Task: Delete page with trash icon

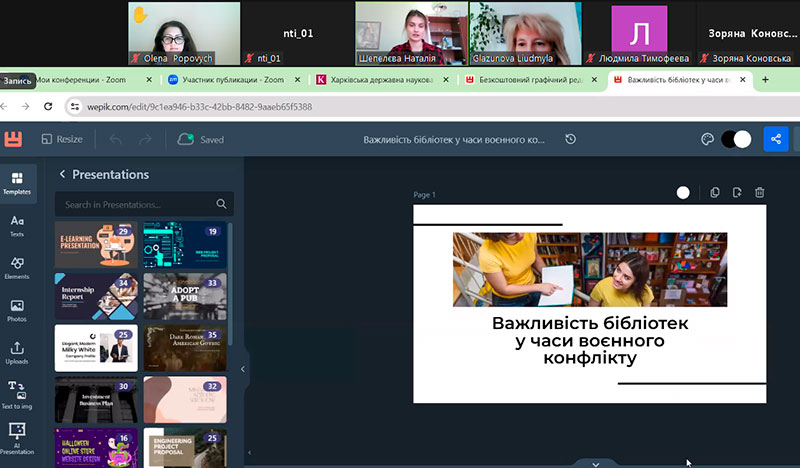Action: point(759,193)
